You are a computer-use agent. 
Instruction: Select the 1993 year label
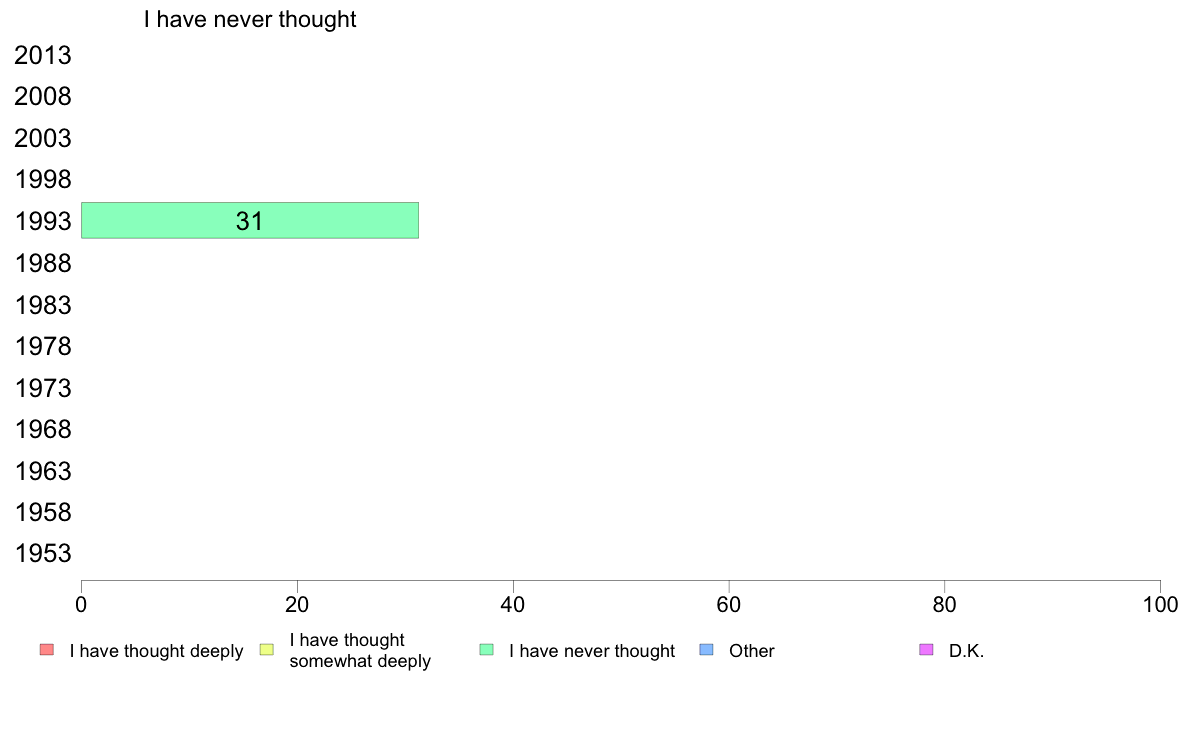click(x=43, y=222)
